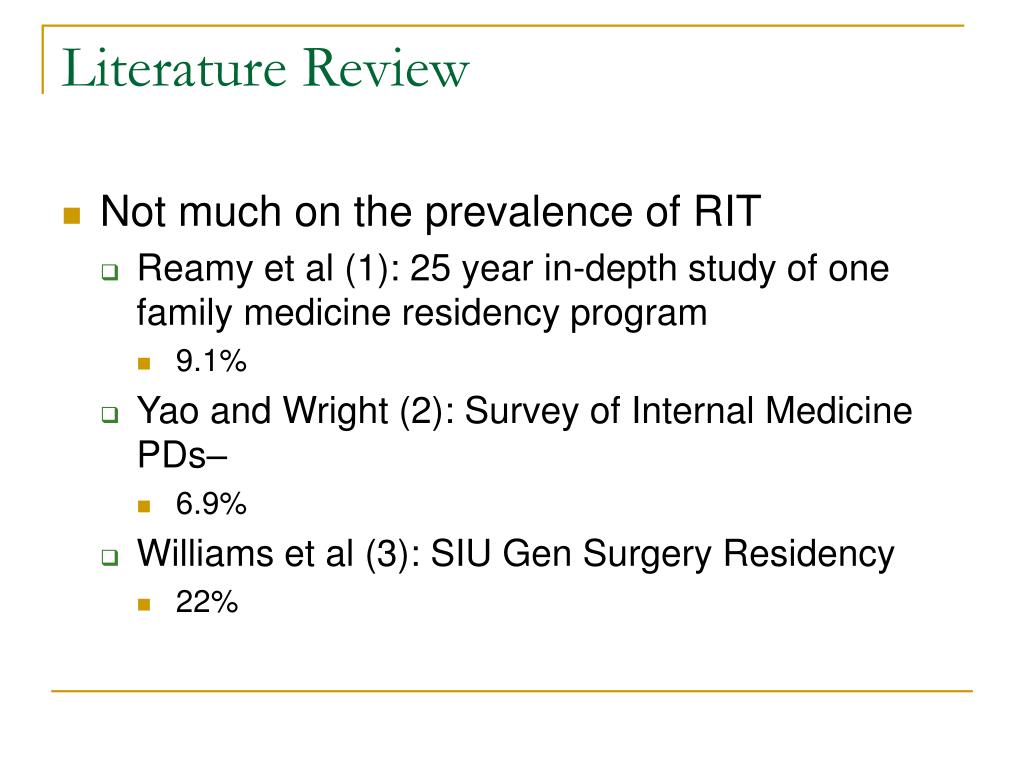The width and height of the screenshot is (1024, 768).
Task: Click the small square bullet beside 22%
Action: pos(144,604)
